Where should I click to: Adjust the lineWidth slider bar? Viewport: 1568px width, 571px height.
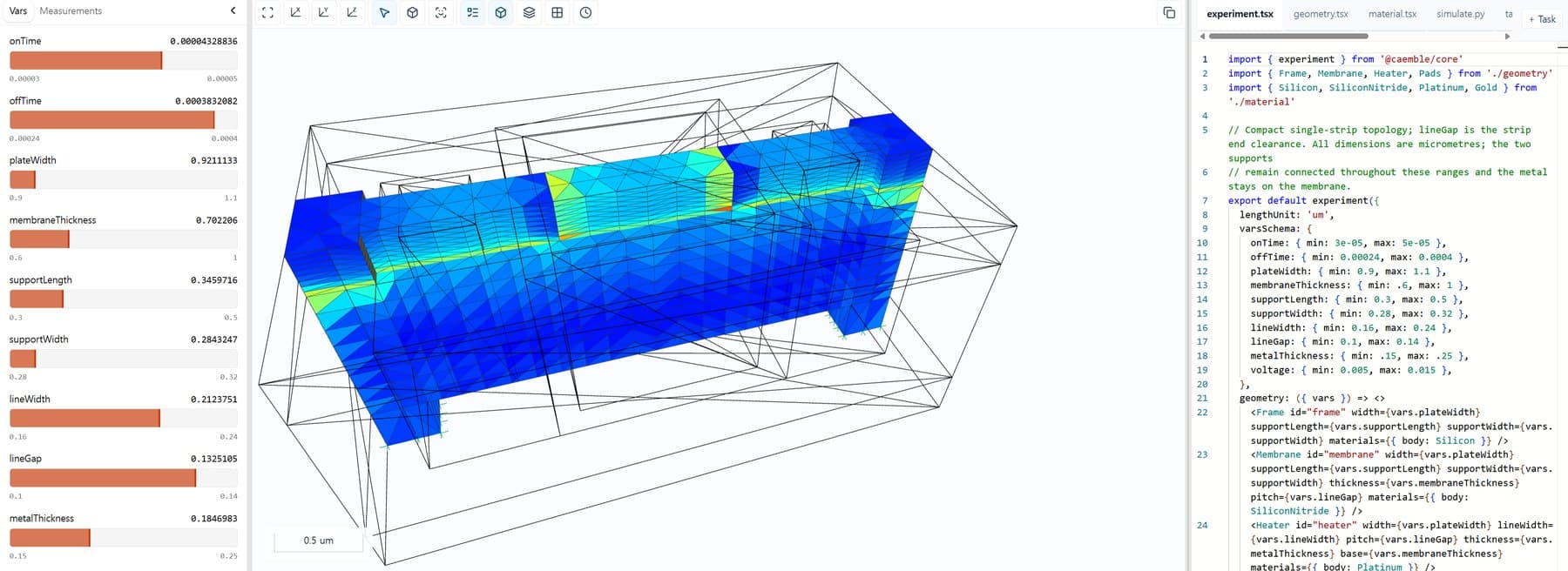click(124, 419)
